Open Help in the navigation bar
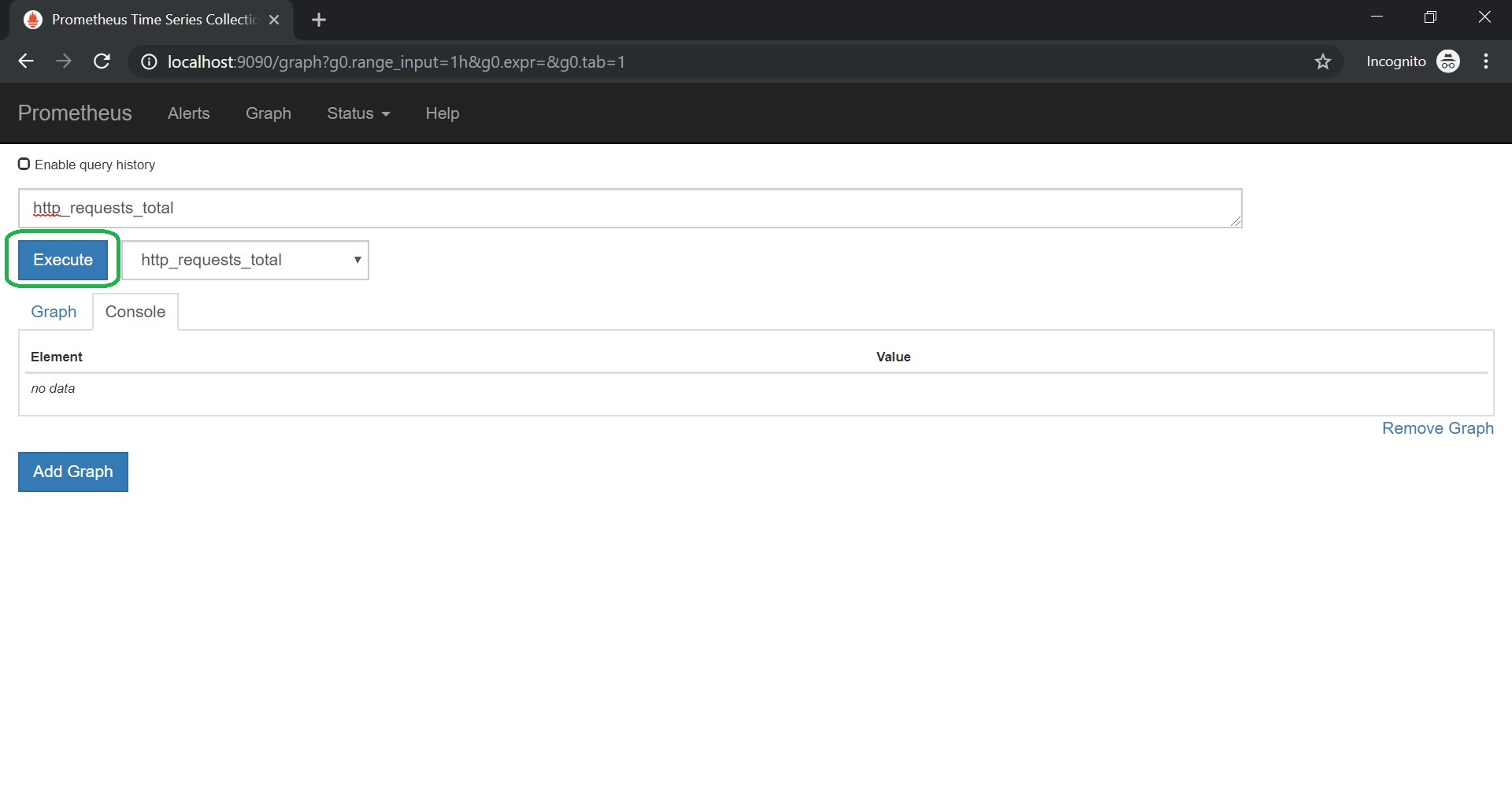Image resolution: width=1512 pixels, height=803 pixels. (442, 113)
